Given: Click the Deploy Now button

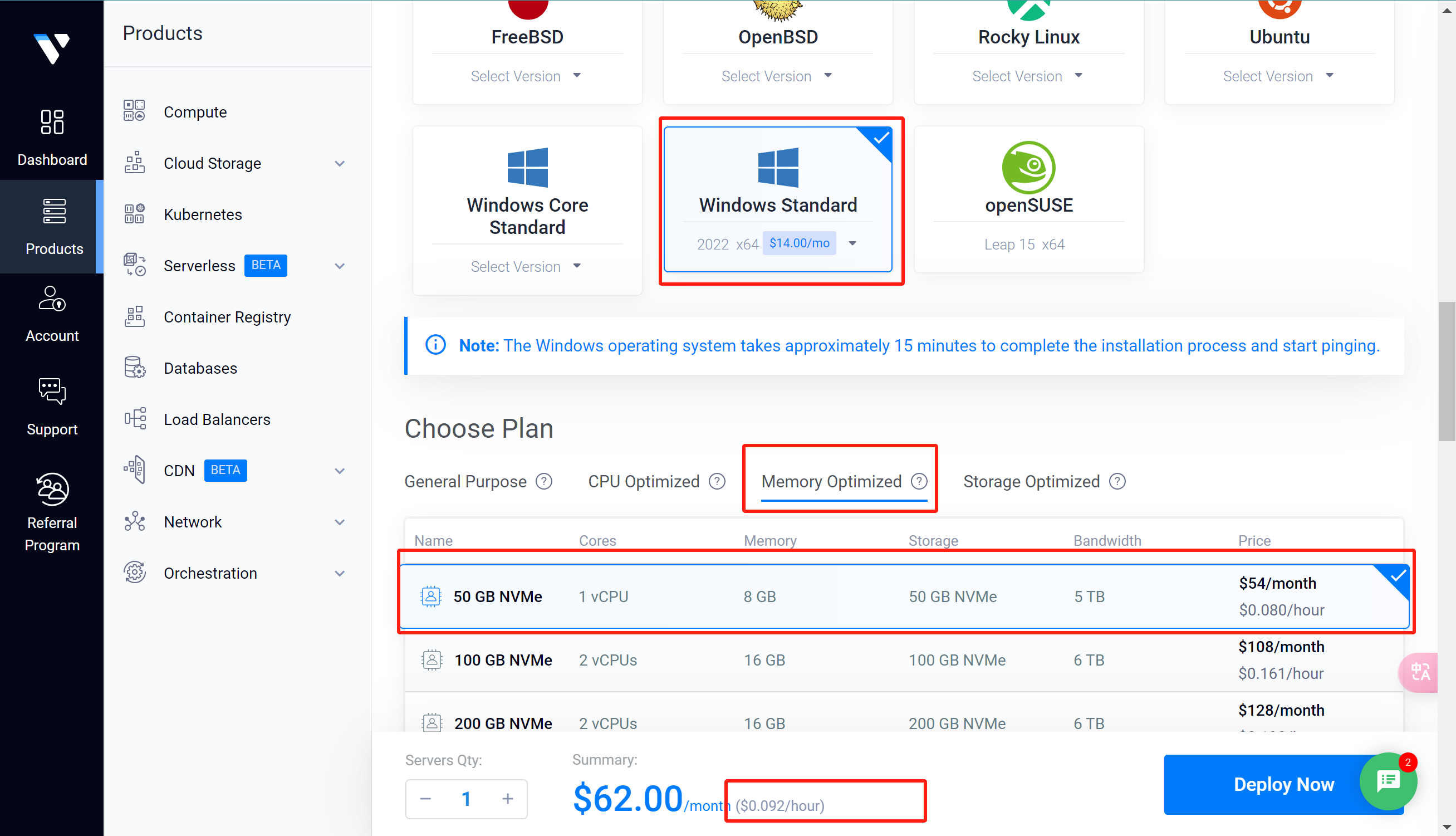Looking at the screenshot, I should pos(1284,784).
